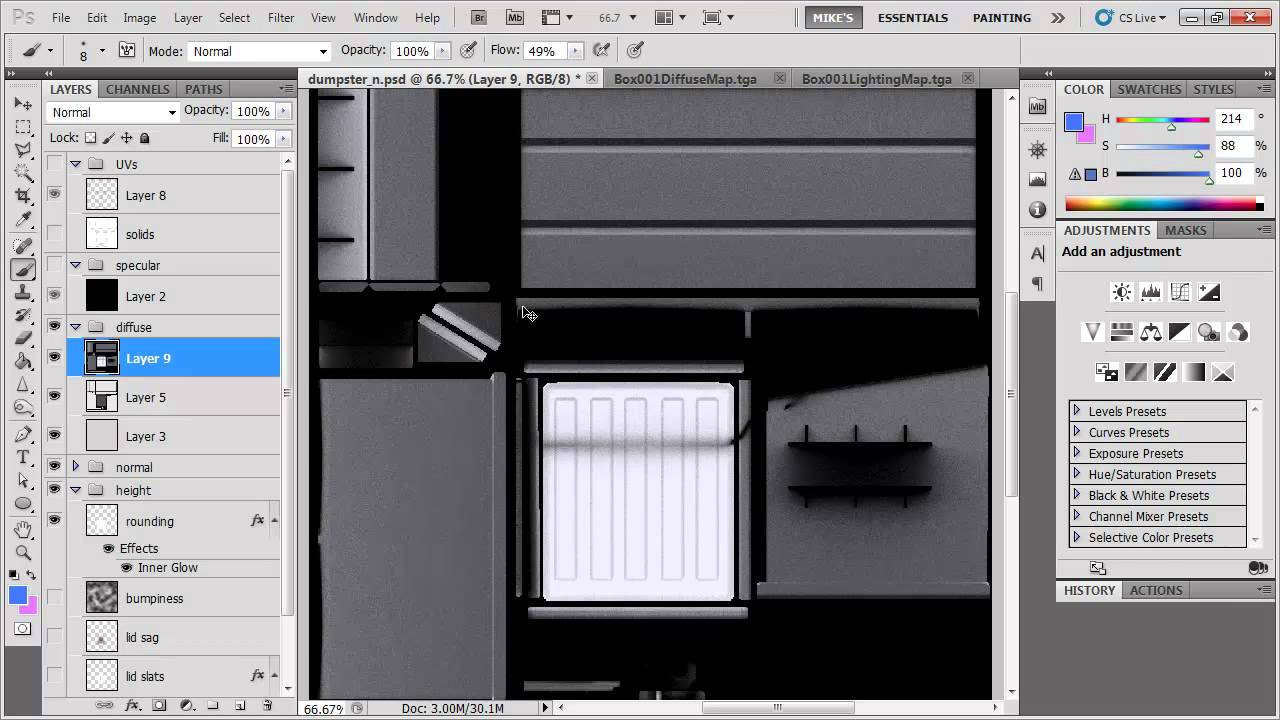Hide Layer 9 visibility
This screenshot has width=1280, height=720.
(x=54, y=358)
